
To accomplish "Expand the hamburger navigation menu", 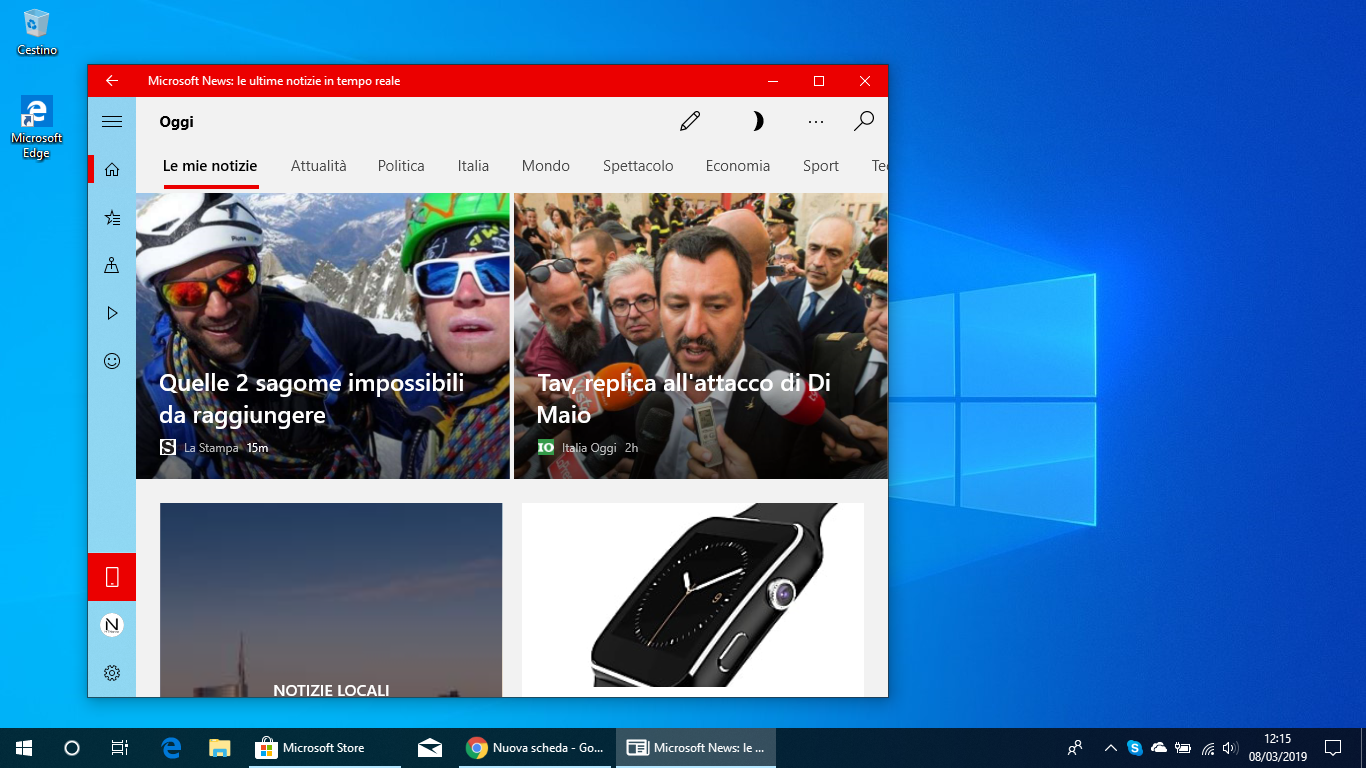I will (x=111, y=121).
